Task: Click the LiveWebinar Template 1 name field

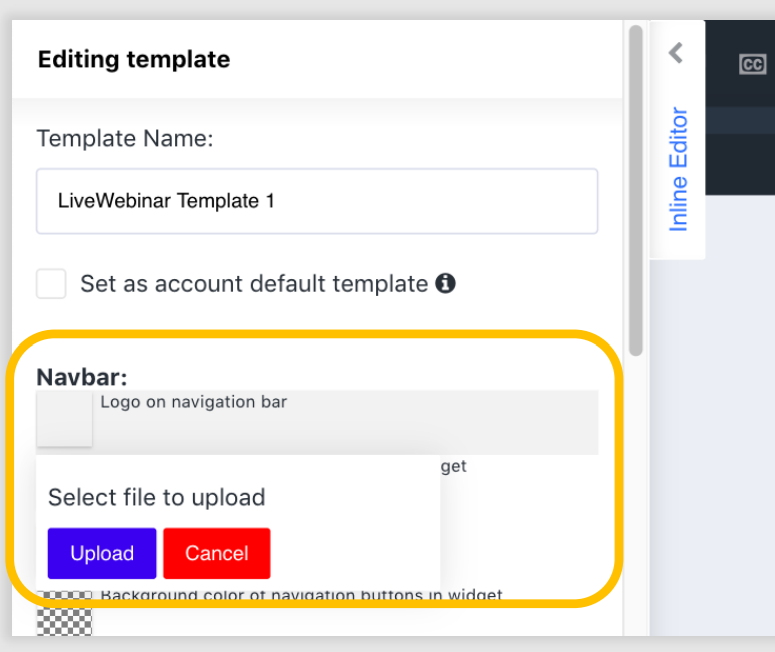Action: [316, 201]
